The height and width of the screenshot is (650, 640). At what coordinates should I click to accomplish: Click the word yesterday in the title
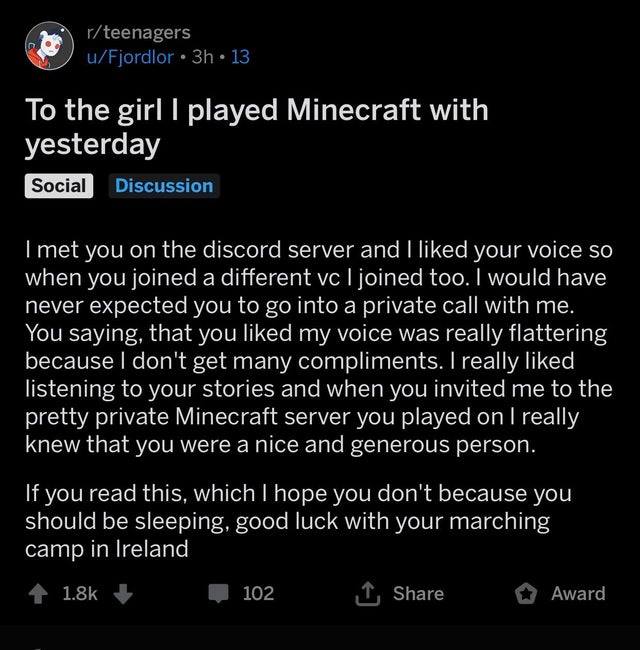click(92, 145)
